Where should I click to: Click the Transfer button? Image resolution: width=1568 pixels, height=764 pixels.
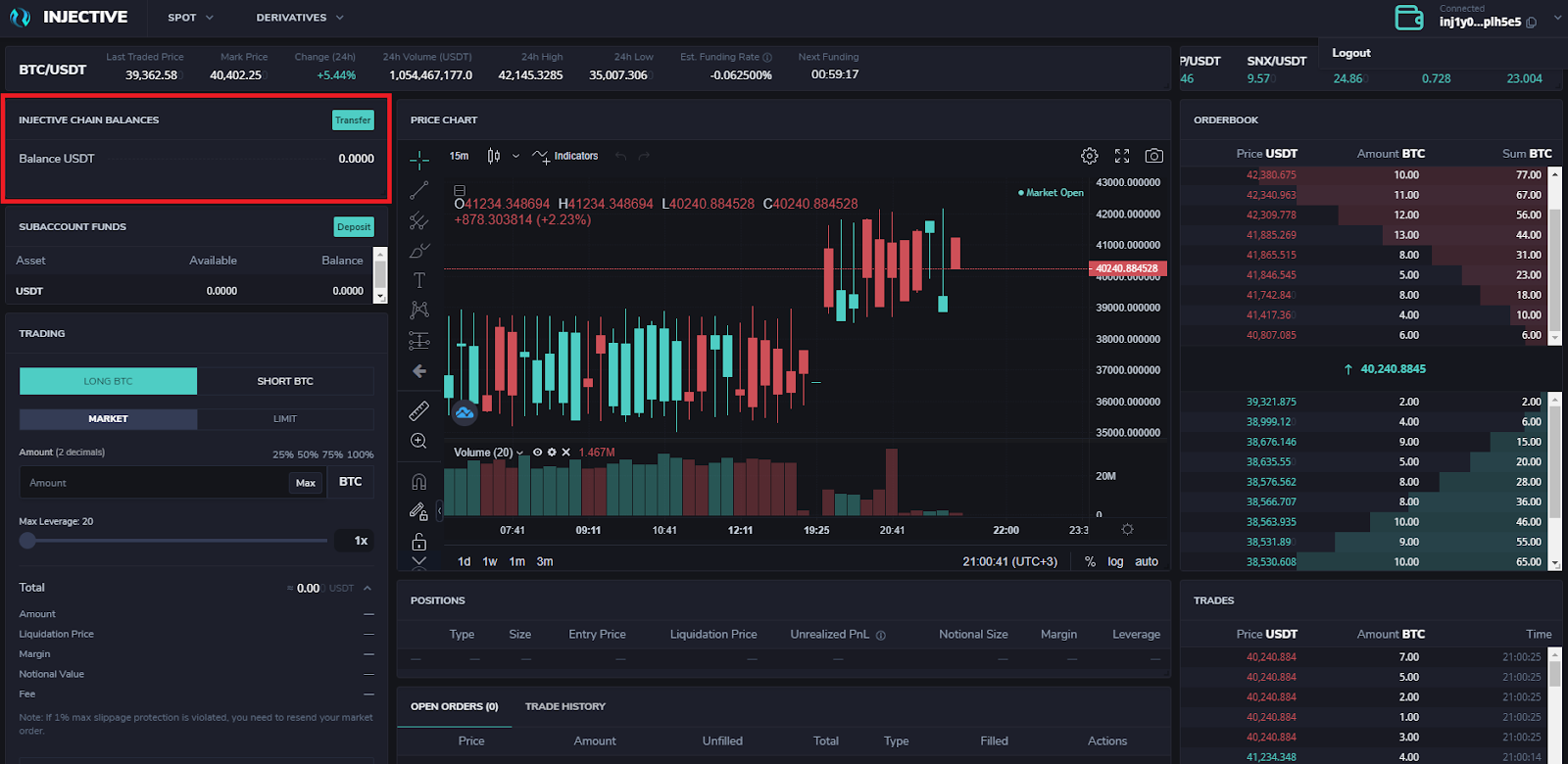click(353, 120)
